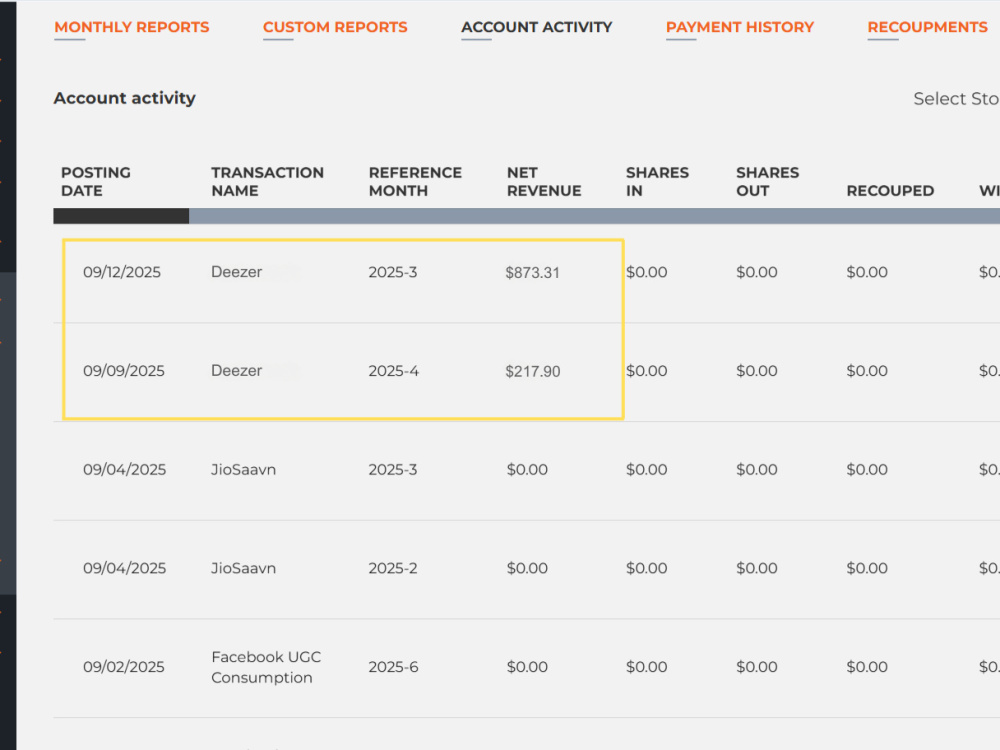Viewport: 1000px width, 750px height.
Task: Open the Select Store dropdown
Action: 956,99
